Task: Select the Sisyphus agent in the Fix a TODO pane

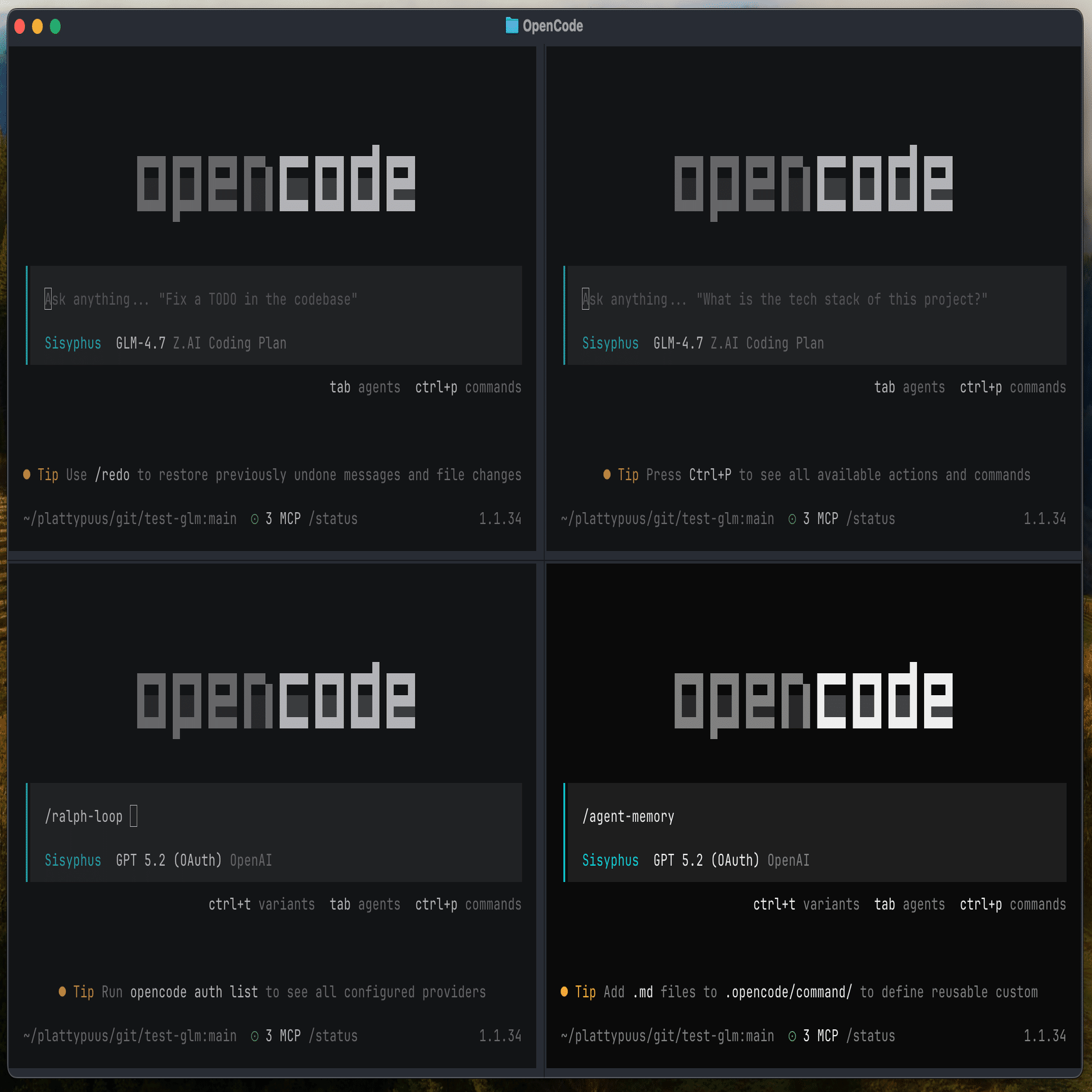Action: point(73,344)
